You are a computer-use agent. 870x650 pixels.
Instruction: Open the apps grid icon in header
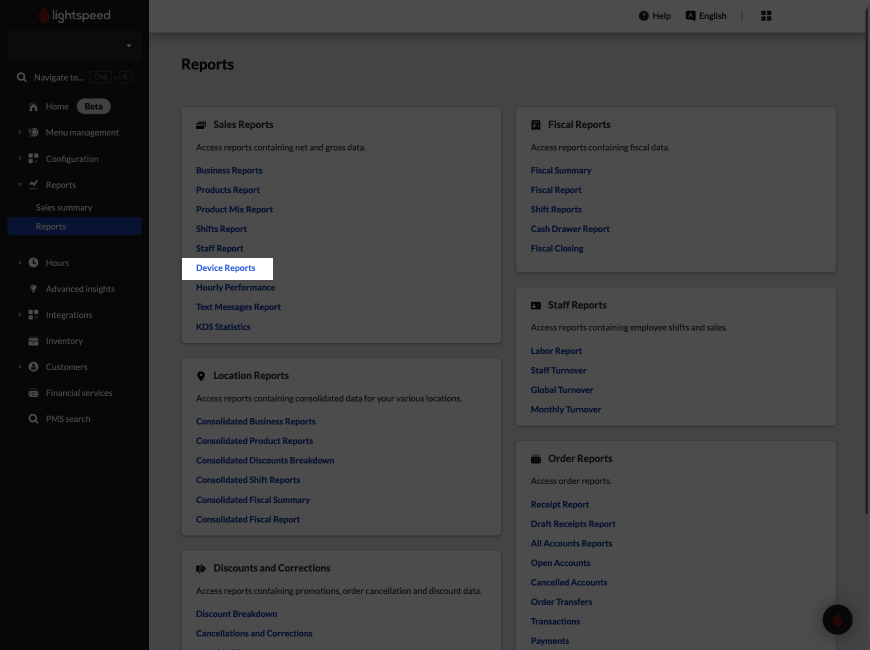pos(766,16)
